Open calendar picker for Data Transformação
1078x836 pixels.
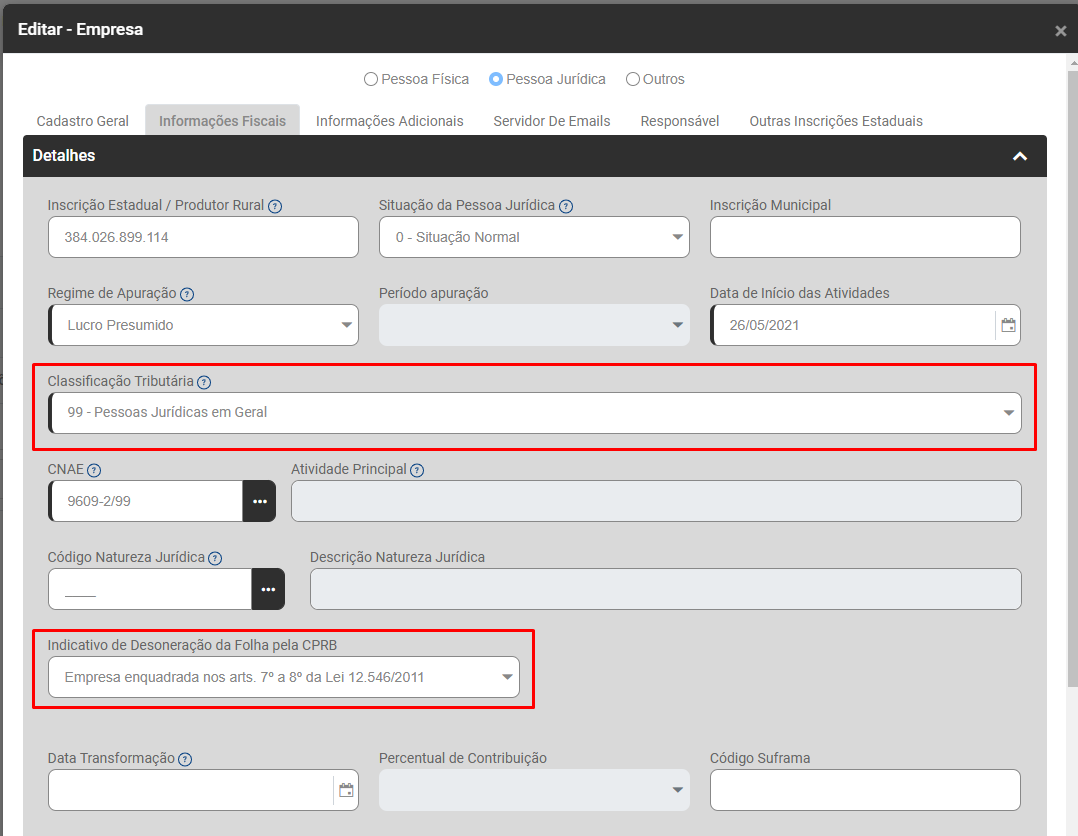pyautogui.click(x=346, y=790)
